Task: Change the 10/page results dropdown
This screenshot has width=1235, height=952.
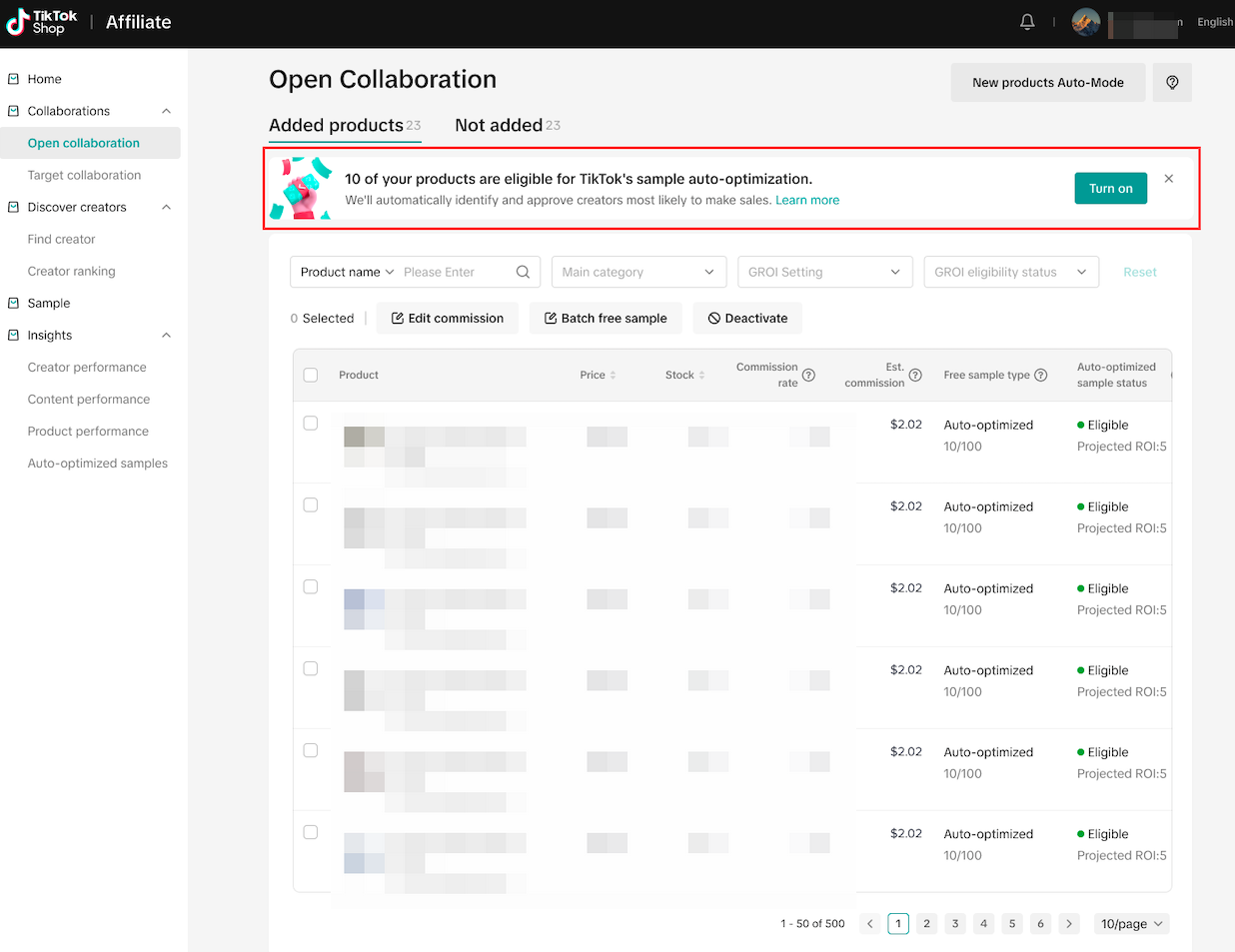Action: [1131, 924]
